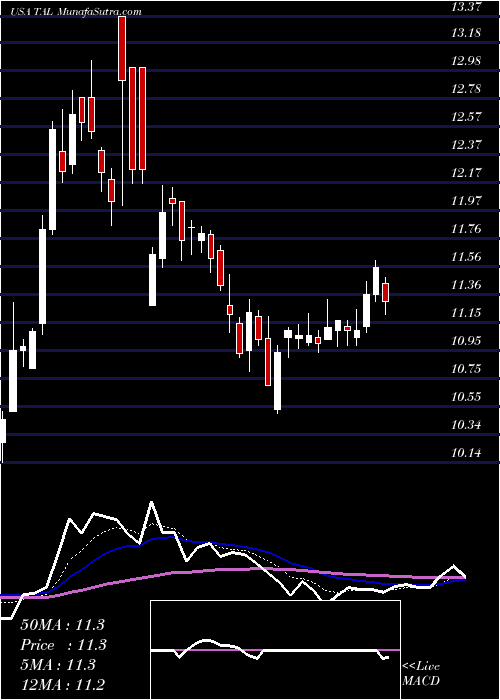Click the 10.95 price axis label

[468, 341]
